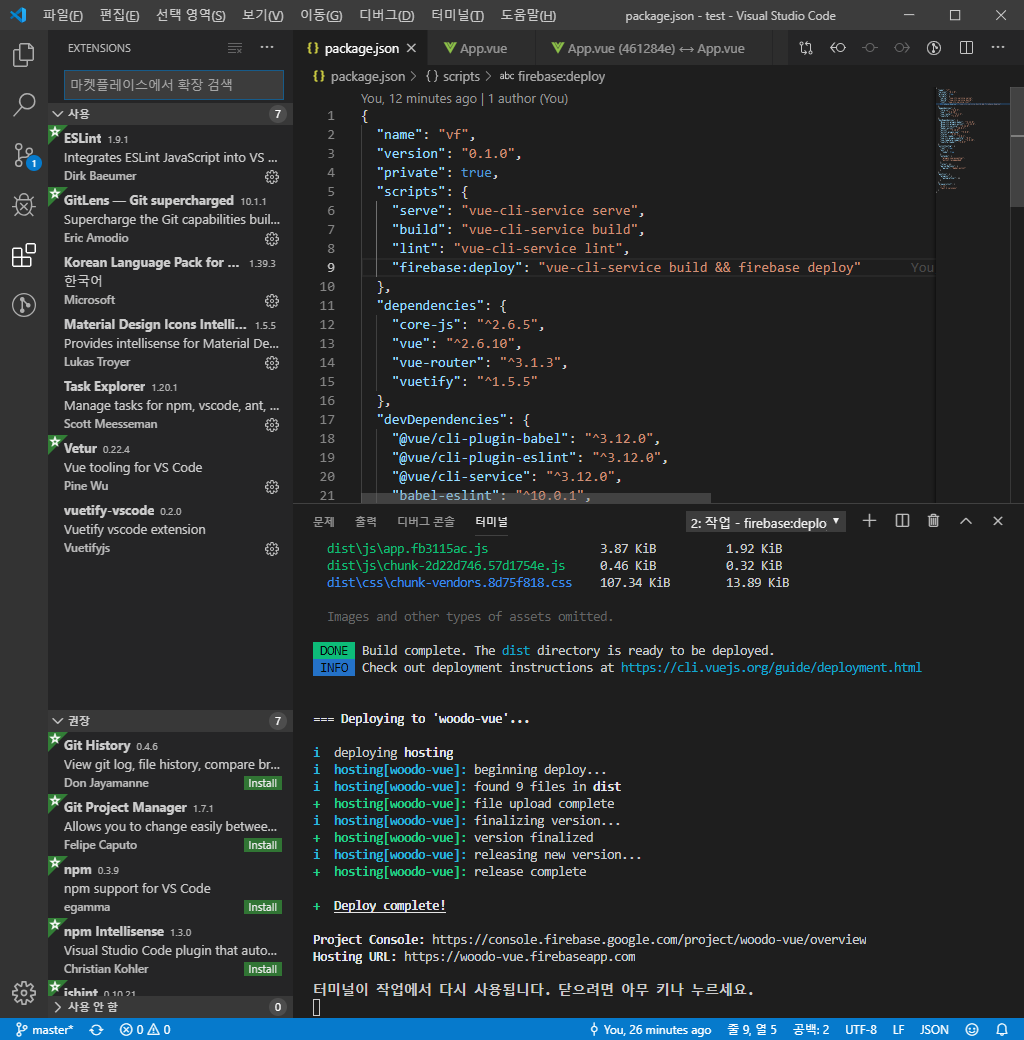Change language mode JSON in status bar
Screen dimensions: 1024x1040
(934, 1030)
